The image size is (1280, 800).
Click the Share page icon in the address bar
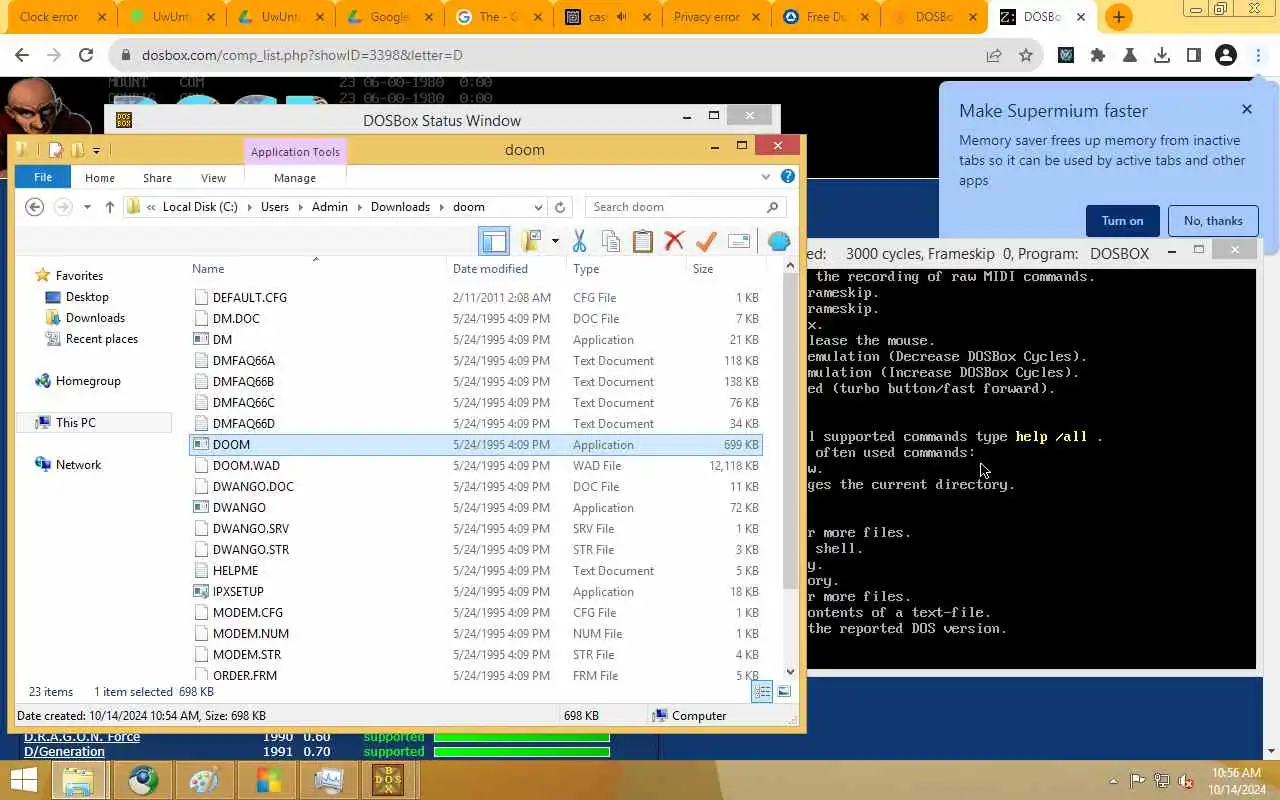click(994, 56)
